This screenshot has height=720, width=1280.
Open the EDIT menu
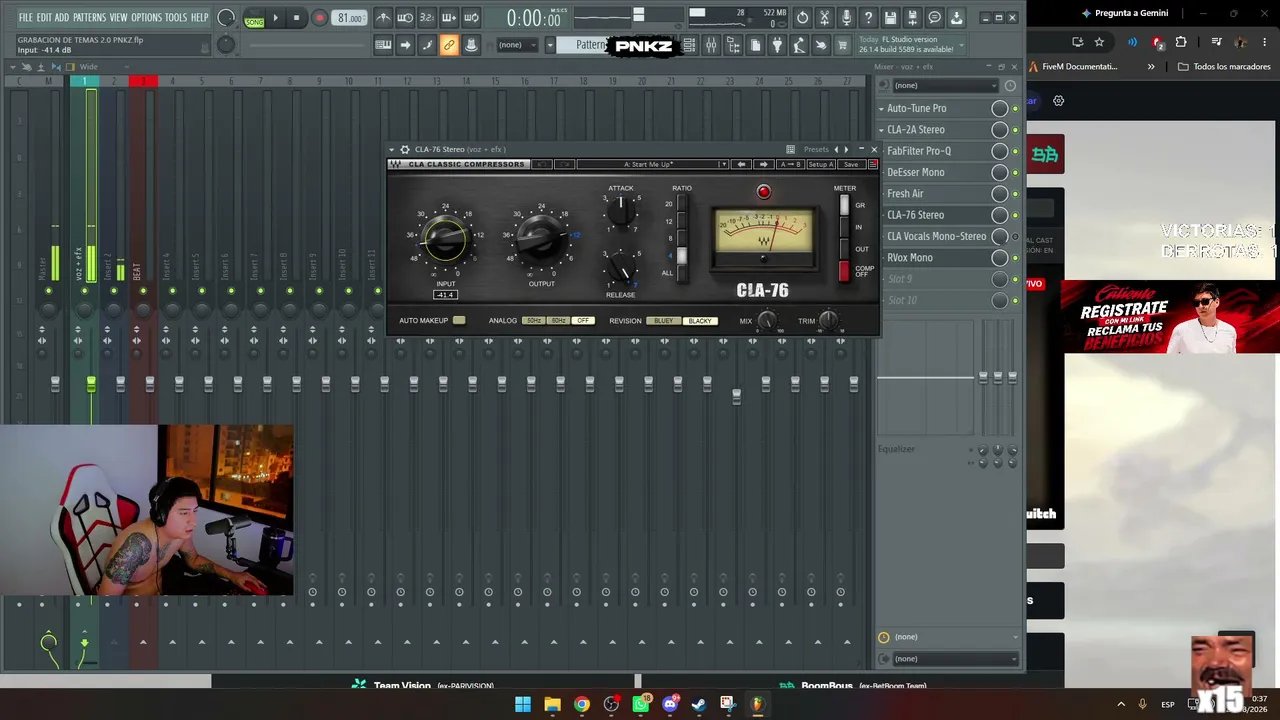click(x=44, y=18)
